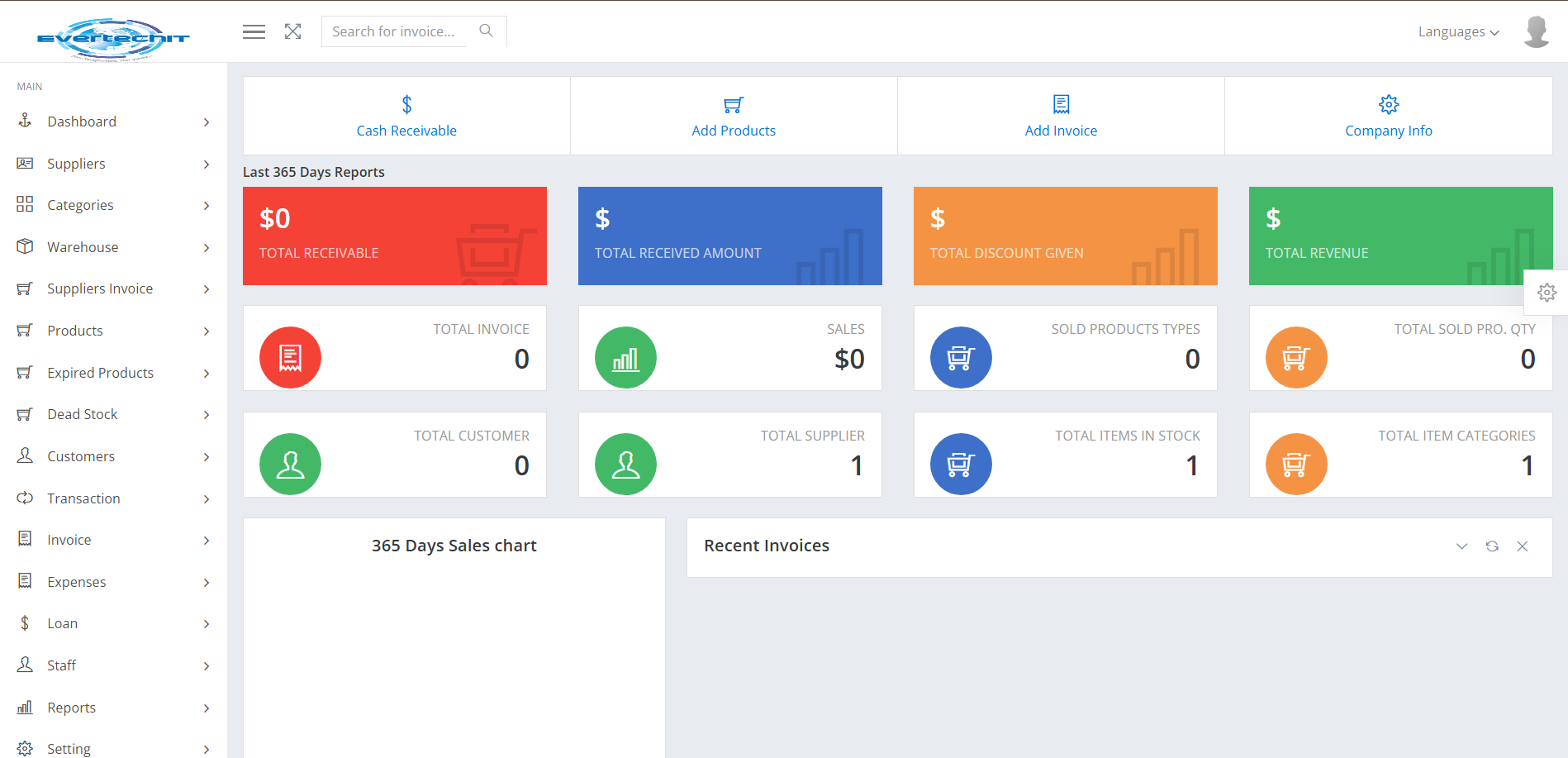Screen dimensions: 1568x758
Task: Toggle the hamburger sidebar menu icon
Action: 254,31
